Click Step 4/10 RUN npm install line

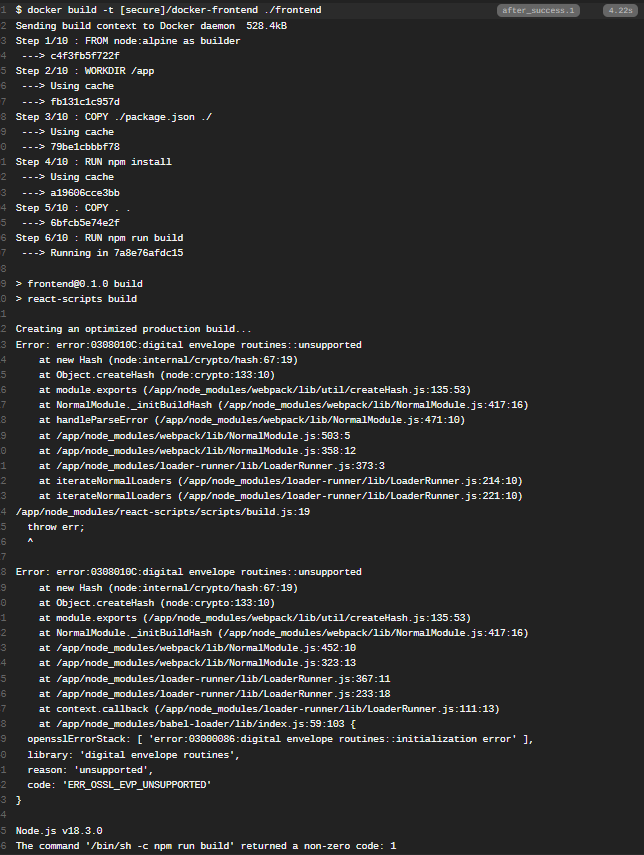(x=93, y=162)
